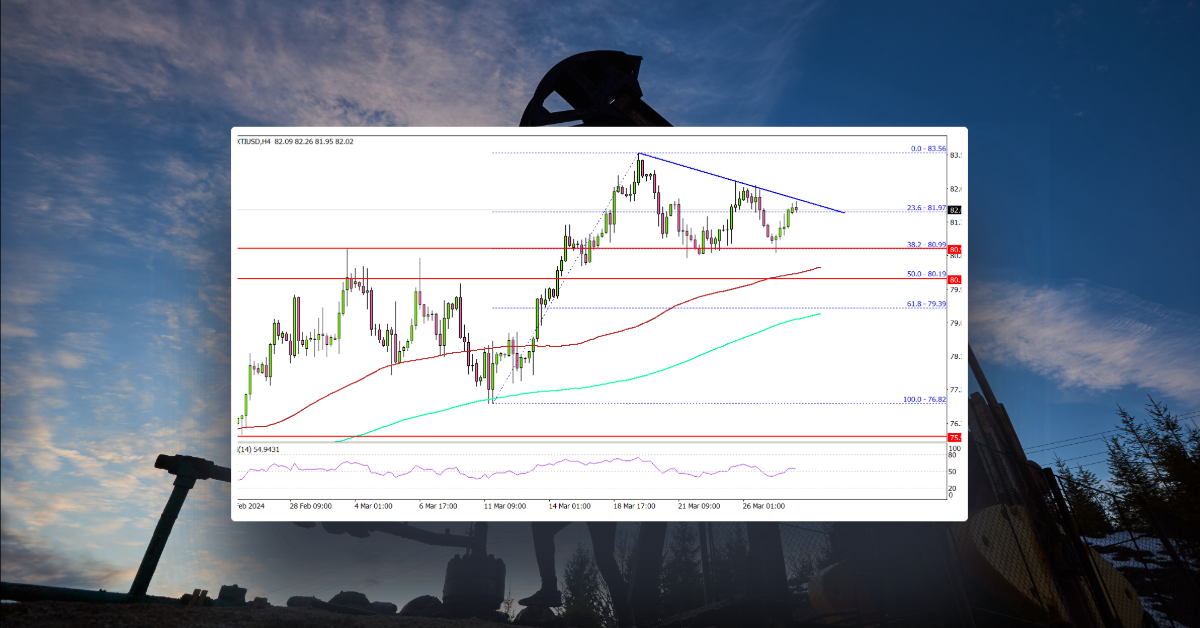The width and height of the screenshot is (1200, 628).
Task: Click the (14) 54.9431 RSI indicator label
Action: tap(258, 448)
